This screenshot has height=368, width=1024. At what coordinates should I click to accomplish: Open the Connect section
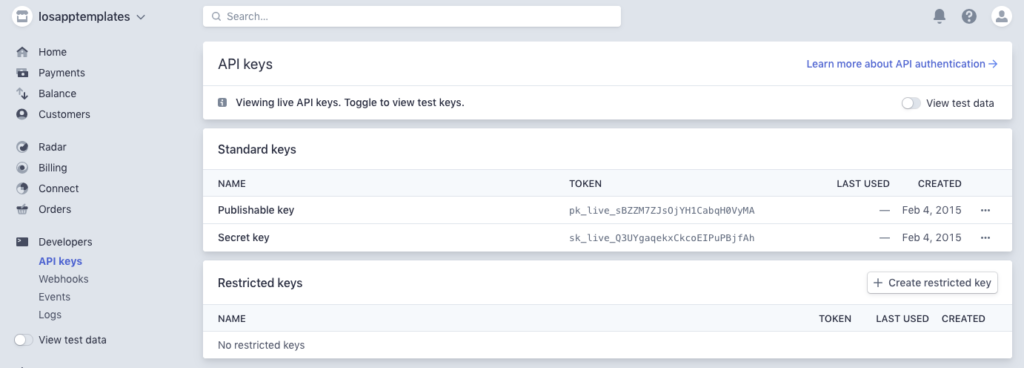pos(58,189)
